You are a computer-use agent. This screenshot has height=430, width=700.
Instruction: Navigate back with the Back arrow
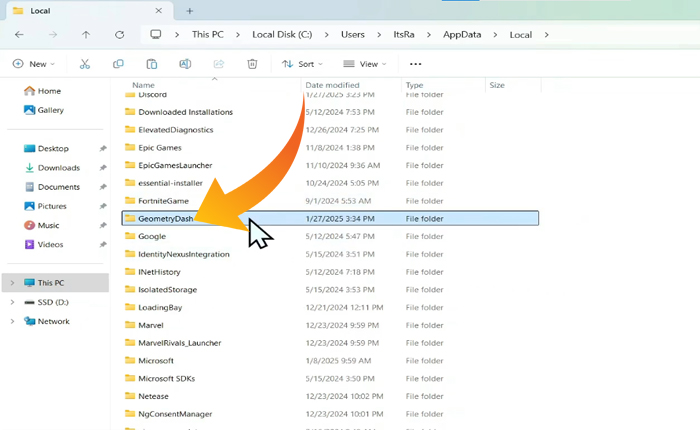pyautogui.click(x=19, y=34)
